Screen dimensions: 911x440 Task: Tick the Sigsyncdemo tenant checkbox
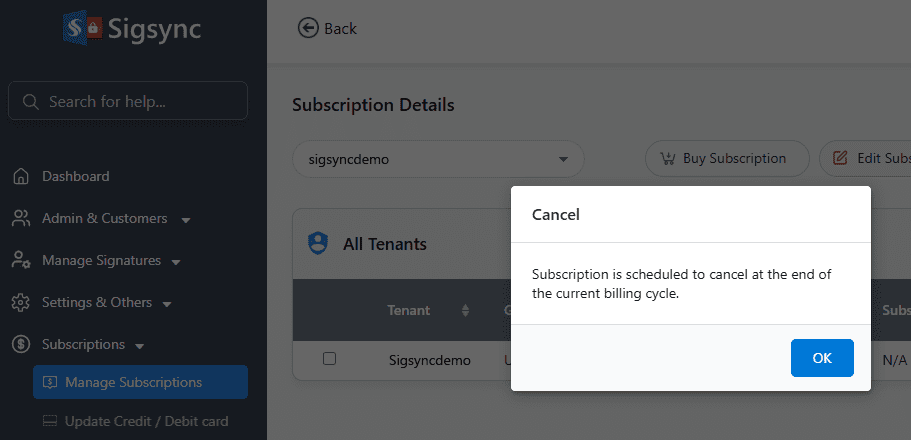[x=329, y=359]
